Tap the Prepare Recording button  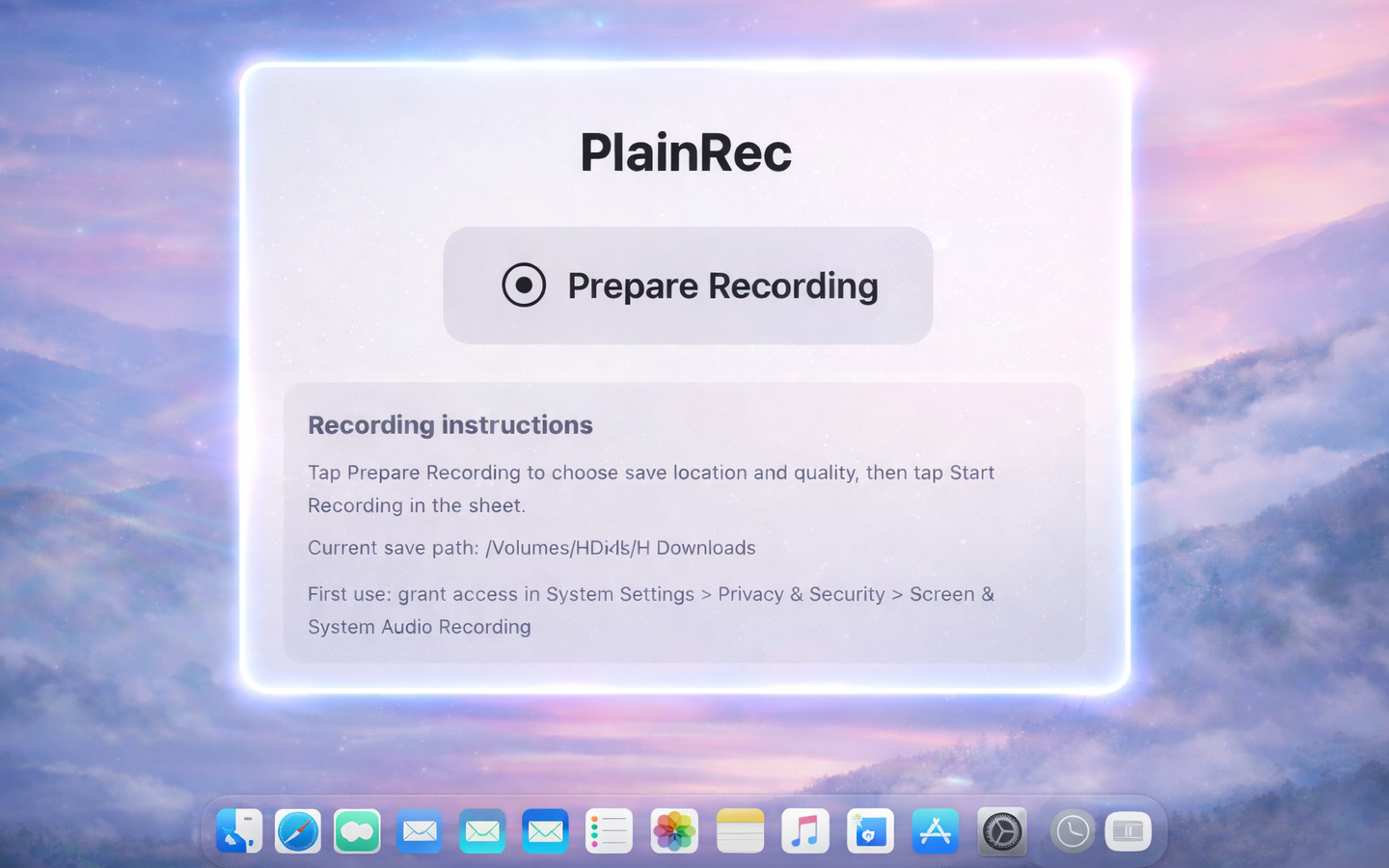click(688, 285)
